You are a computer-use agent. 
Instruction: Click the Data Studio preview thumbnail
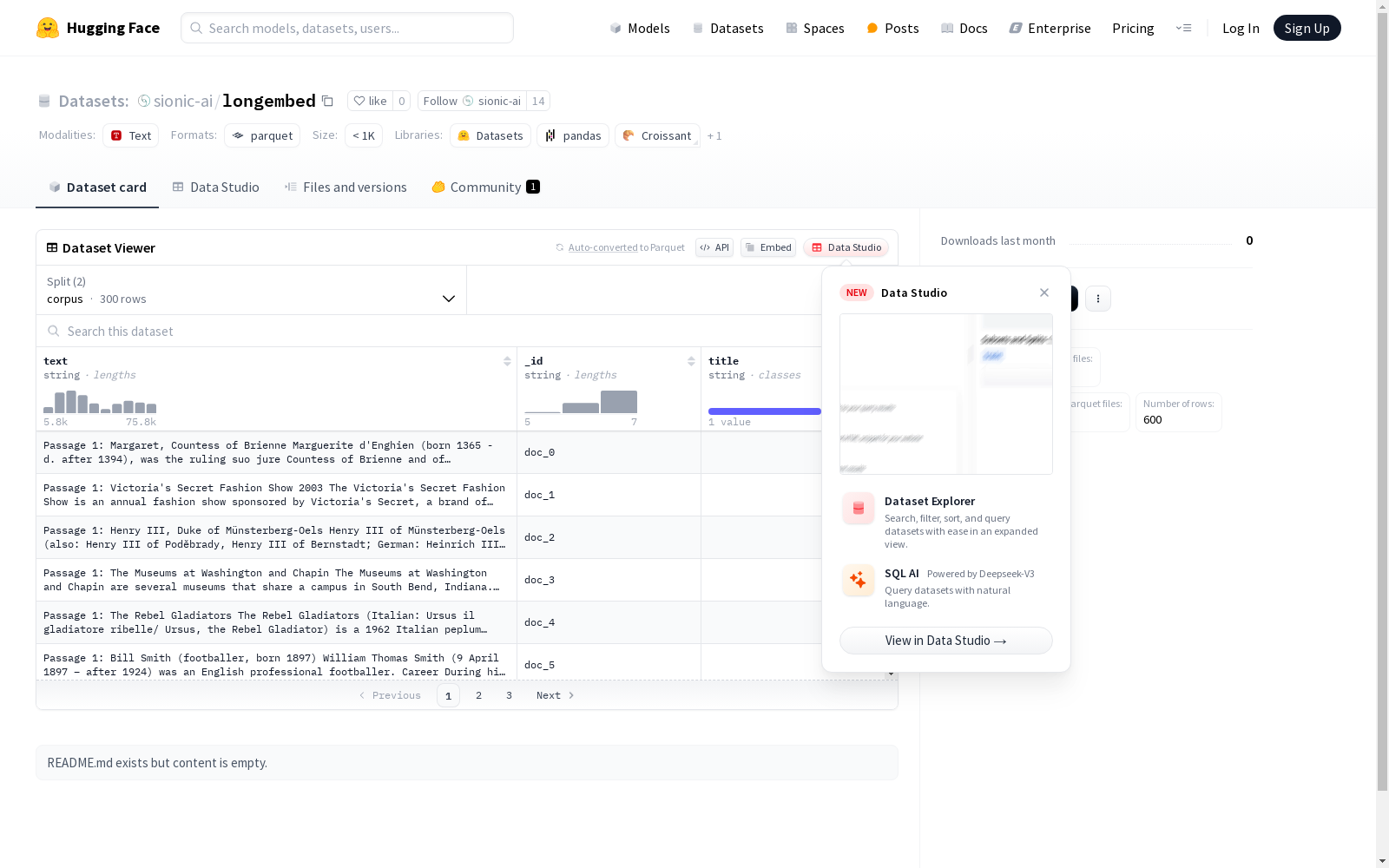point(946,394)
